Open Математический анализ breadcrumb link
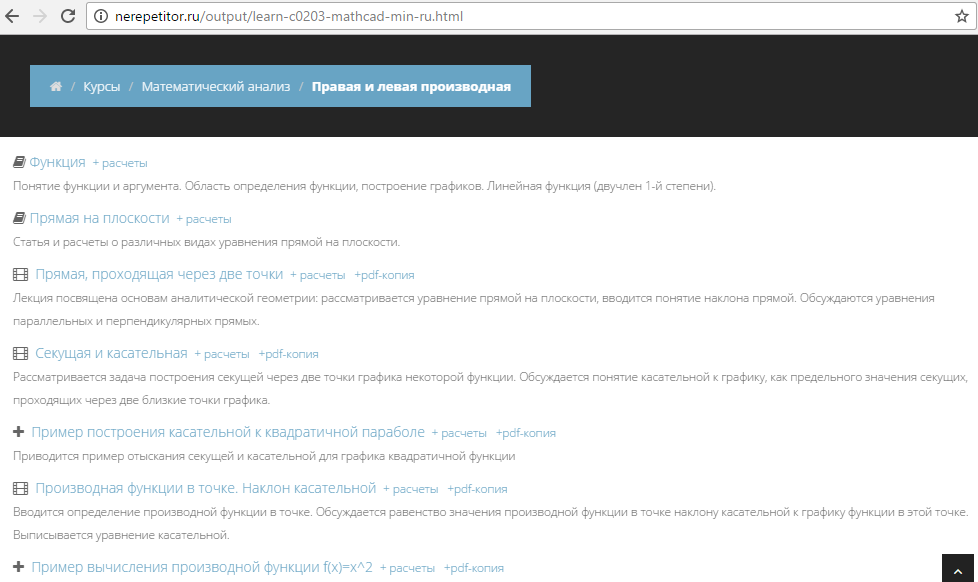This screenshot has width=978, height=582. (x=216, y=87)
